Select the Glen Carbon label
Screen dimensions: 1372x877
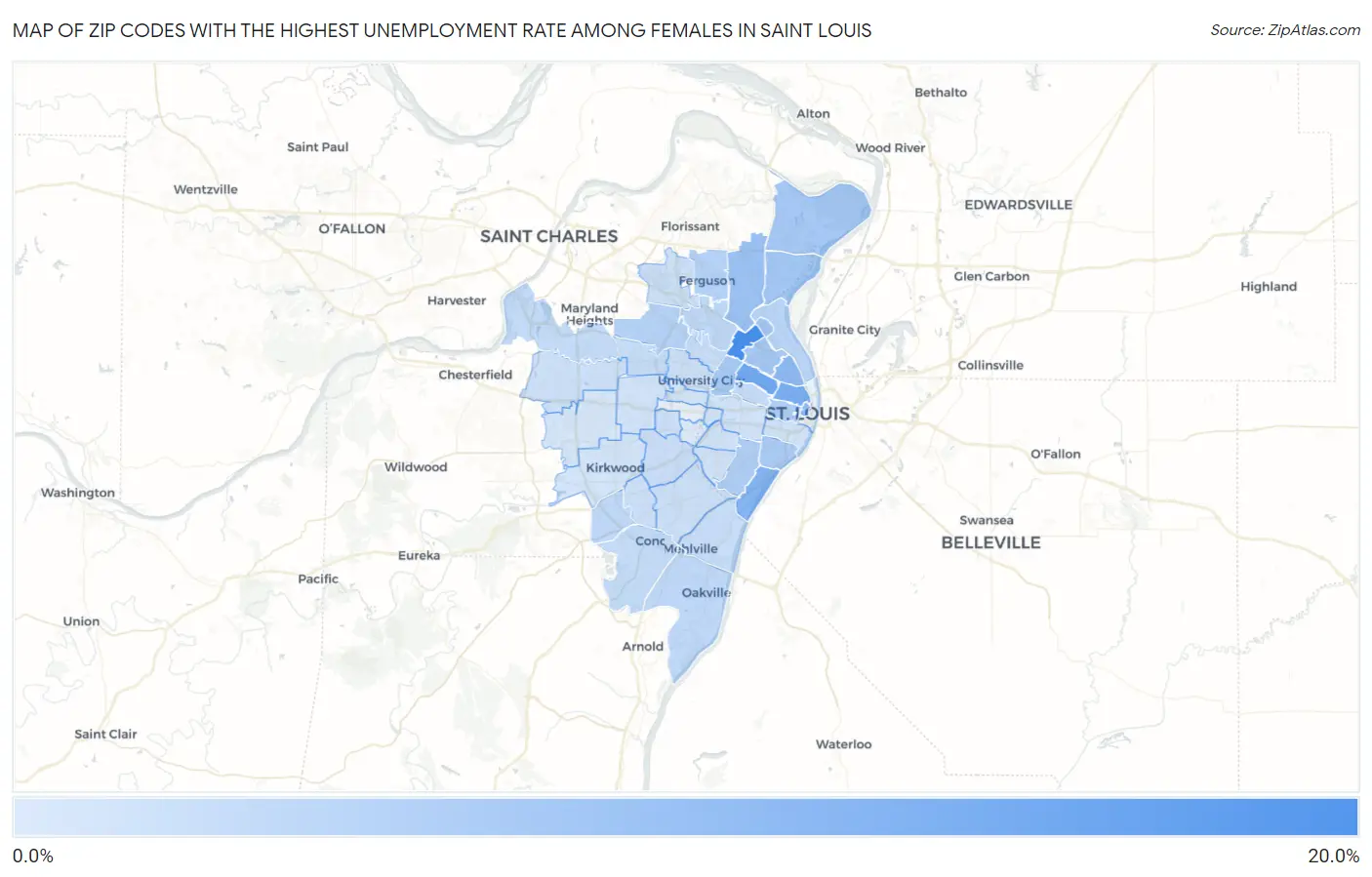pyautogui.click(x=991, y=276)
